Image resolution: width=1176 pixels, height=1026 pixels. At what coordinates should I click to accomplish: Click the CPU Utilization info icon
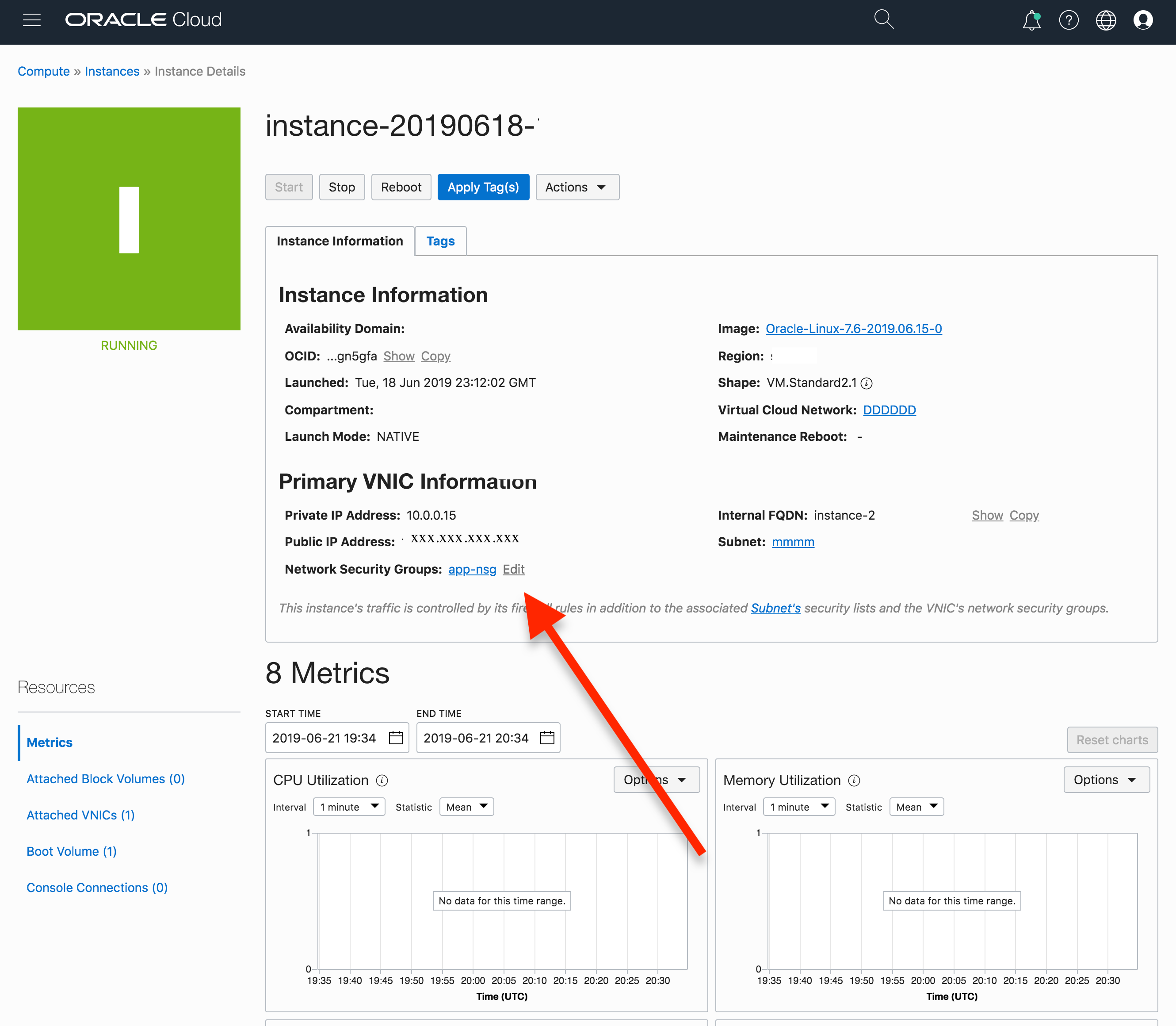(x=382, y=781)
